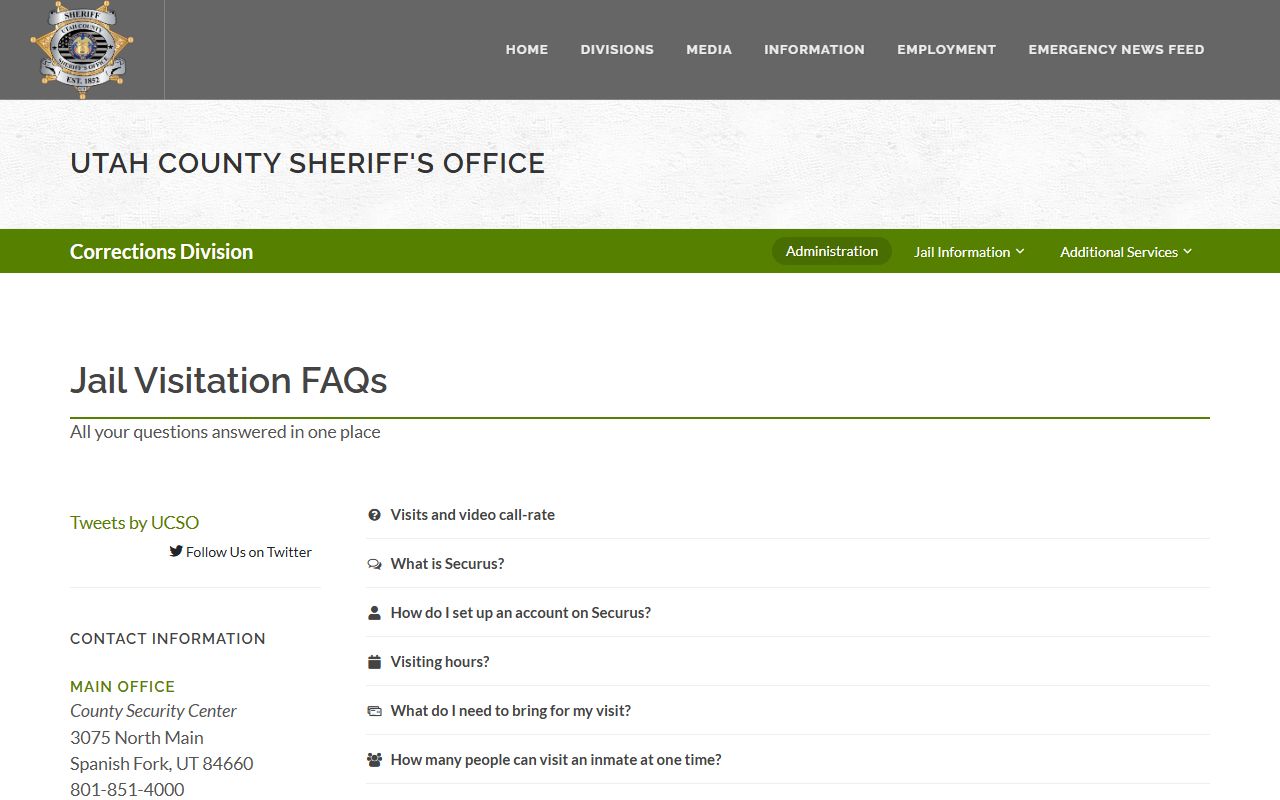1280x800 pixels.
Task: Click the group icon beside How many people can visit
Action: click(375, 760)
